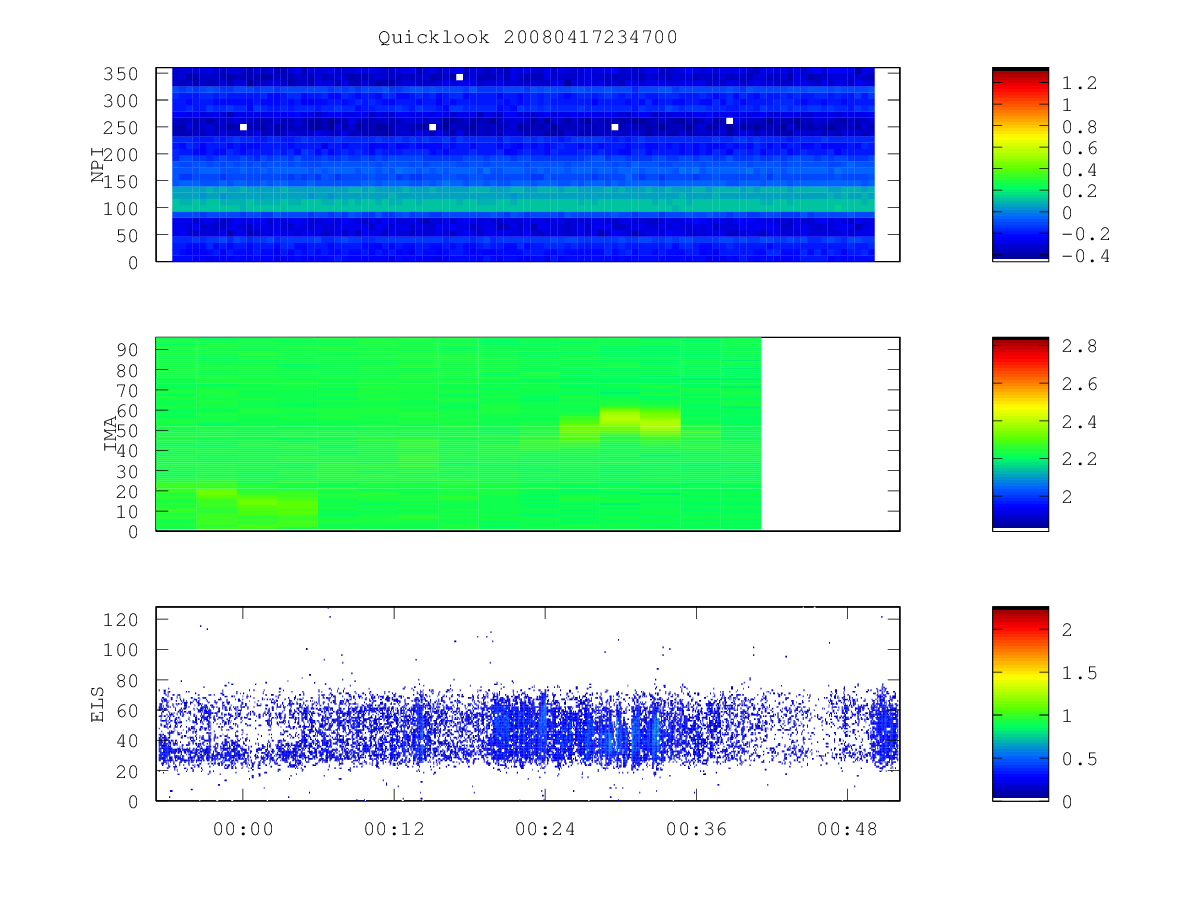Click the topmost white marker in NPI panel

(x=459, y=77)
